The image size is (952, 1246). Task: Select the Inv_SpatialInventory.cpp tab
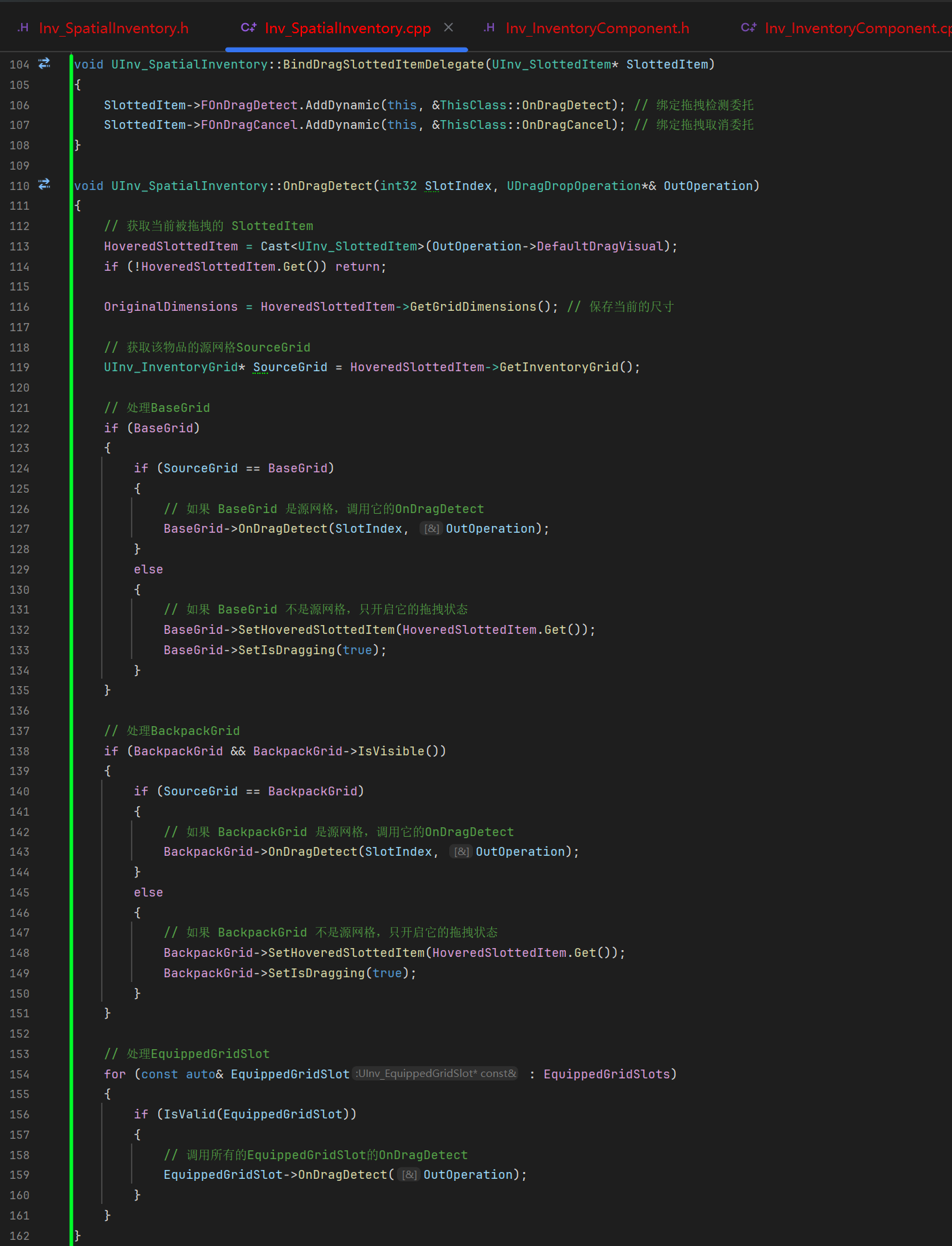[347, 28]
